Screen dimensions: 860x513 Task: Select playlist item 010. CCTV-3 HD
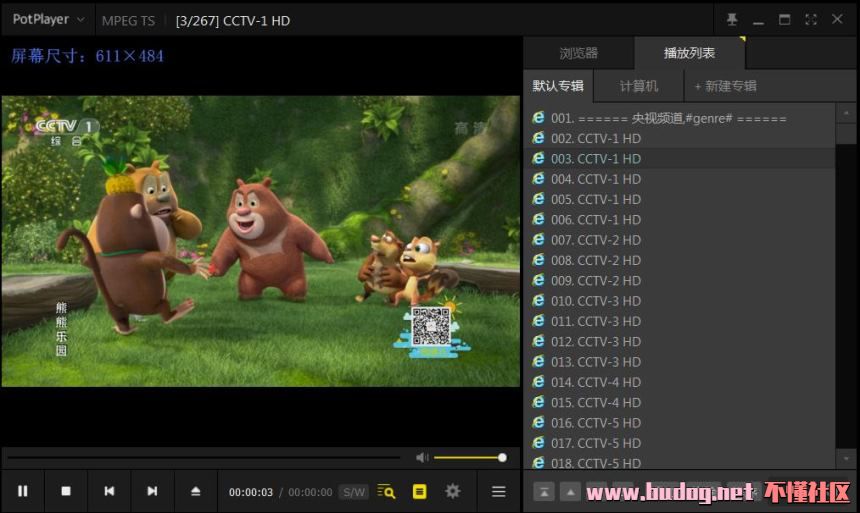click(679, 301)
